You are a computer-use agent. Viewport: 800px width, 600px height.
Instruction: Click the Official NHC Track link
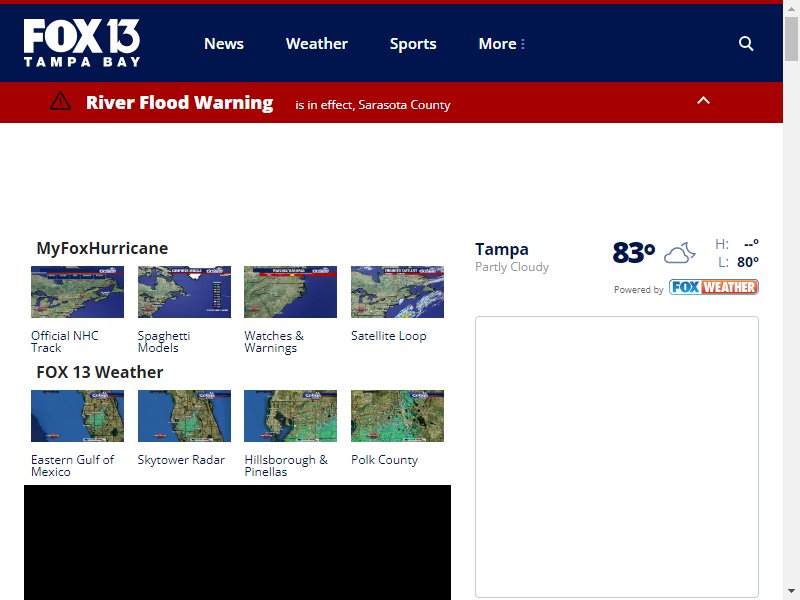click(x=65, y=342)
